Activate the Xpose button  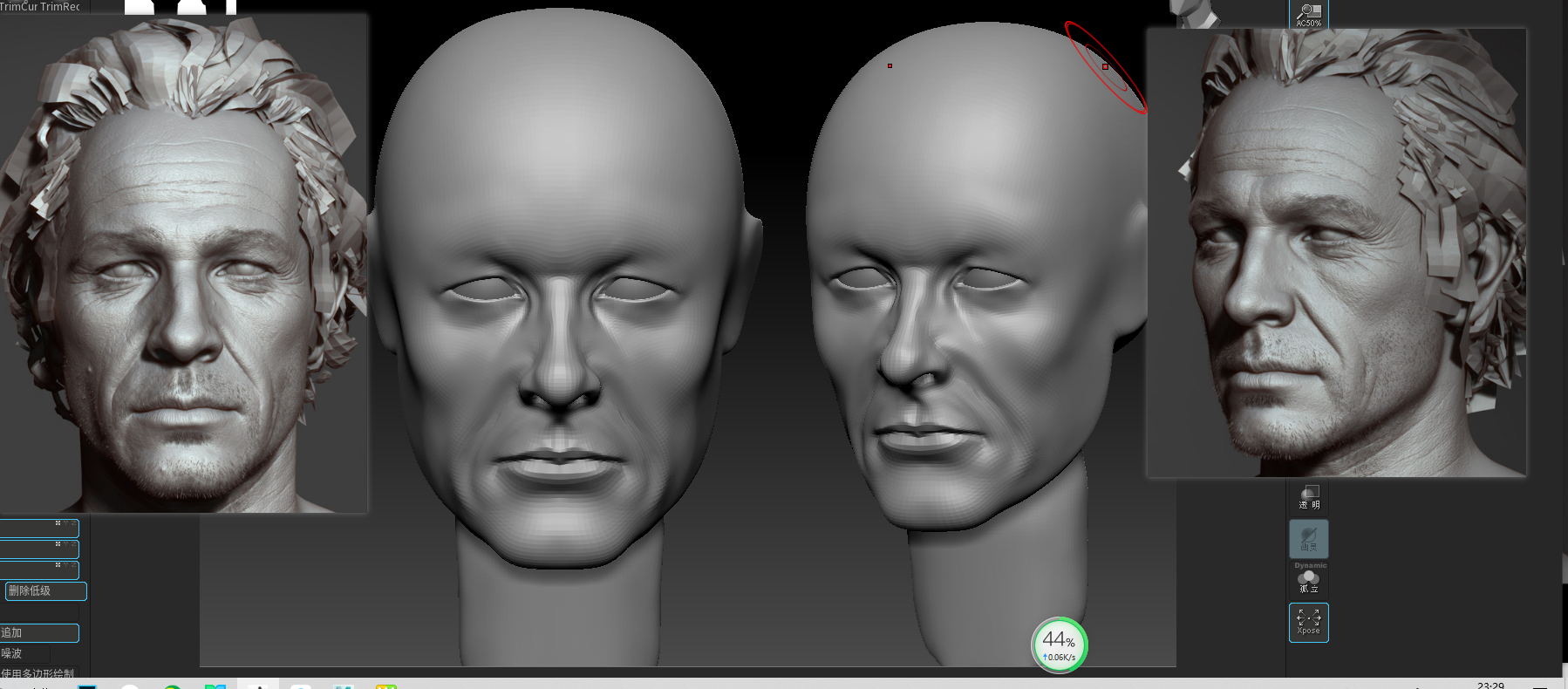click(1309, 622)
